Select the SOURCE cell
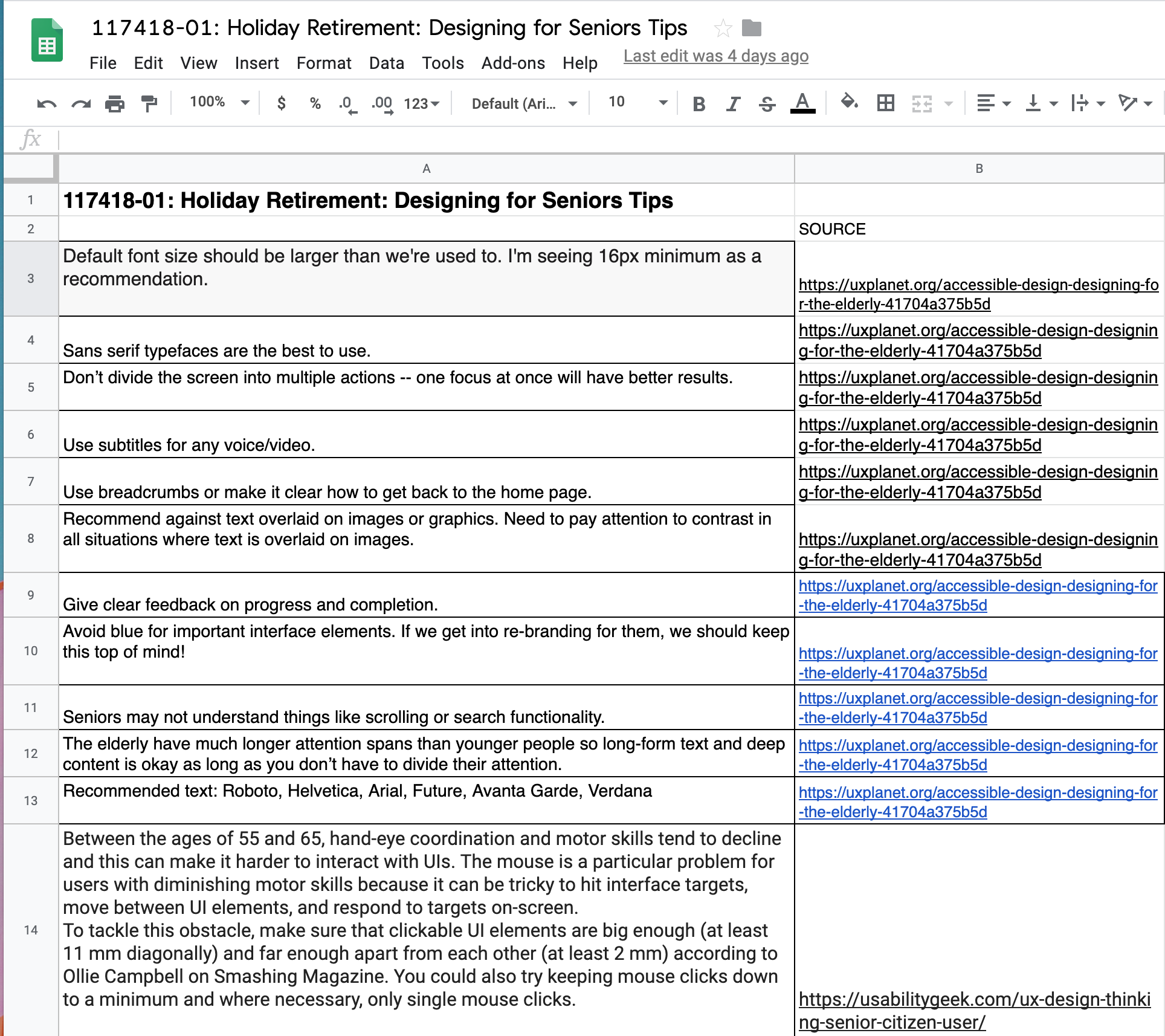Screen dimensions: 1165x1036 pos(979,229)
